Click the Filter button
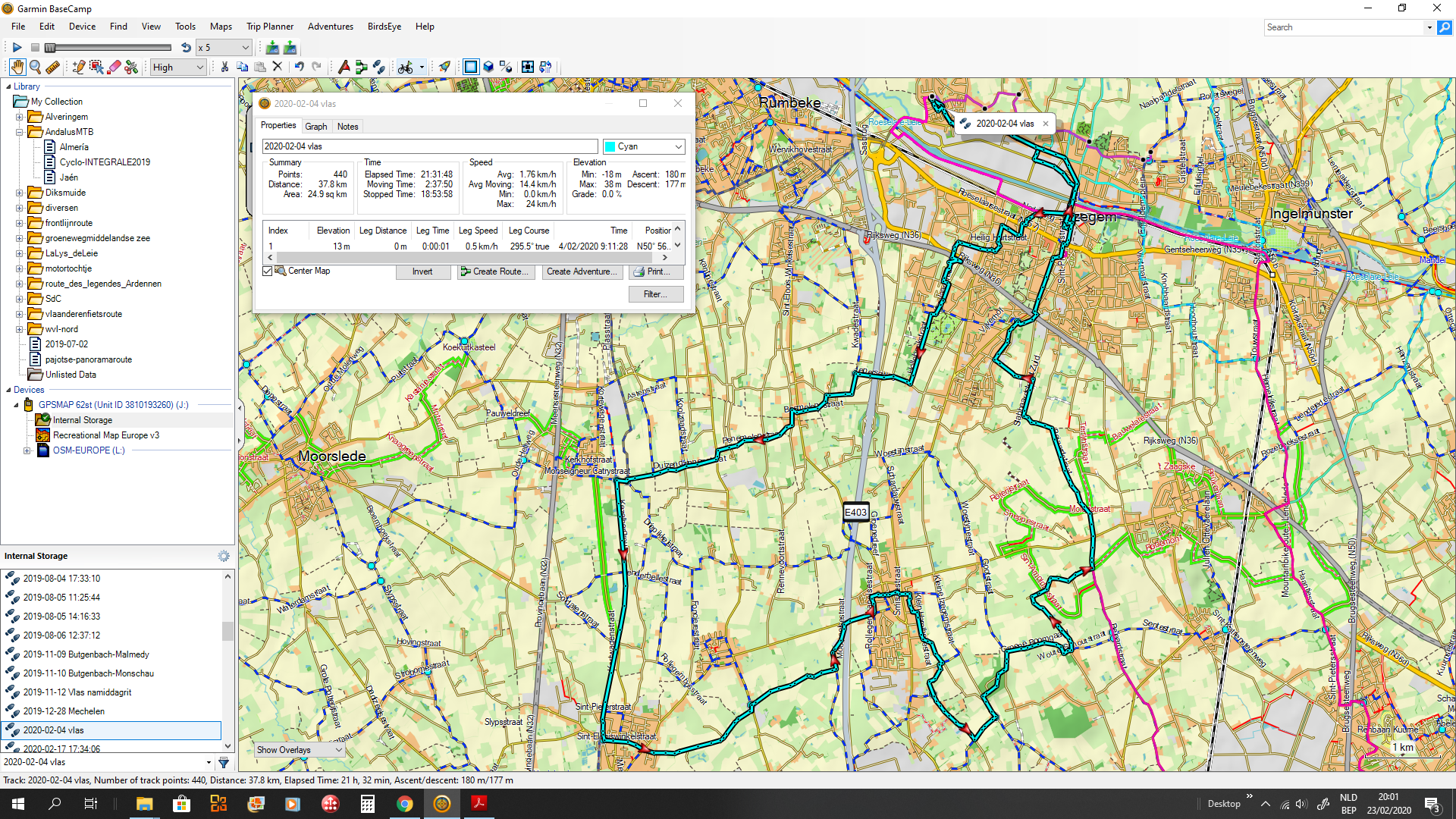The height and width of the screenshot is (819, 1456). [x=656, y=294]
